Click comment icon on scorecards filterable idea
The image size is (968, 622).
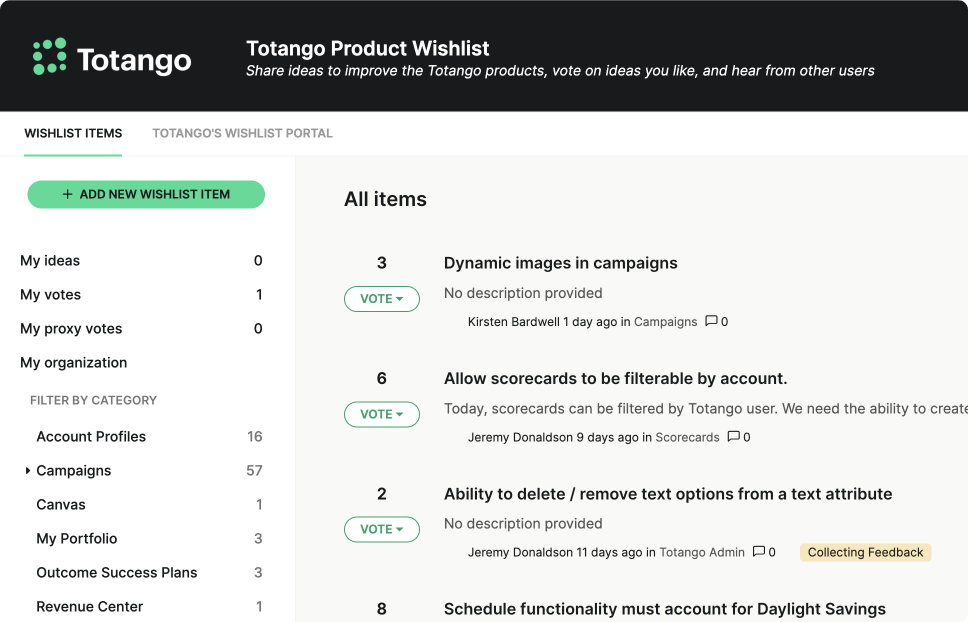(x=733, y=436)
